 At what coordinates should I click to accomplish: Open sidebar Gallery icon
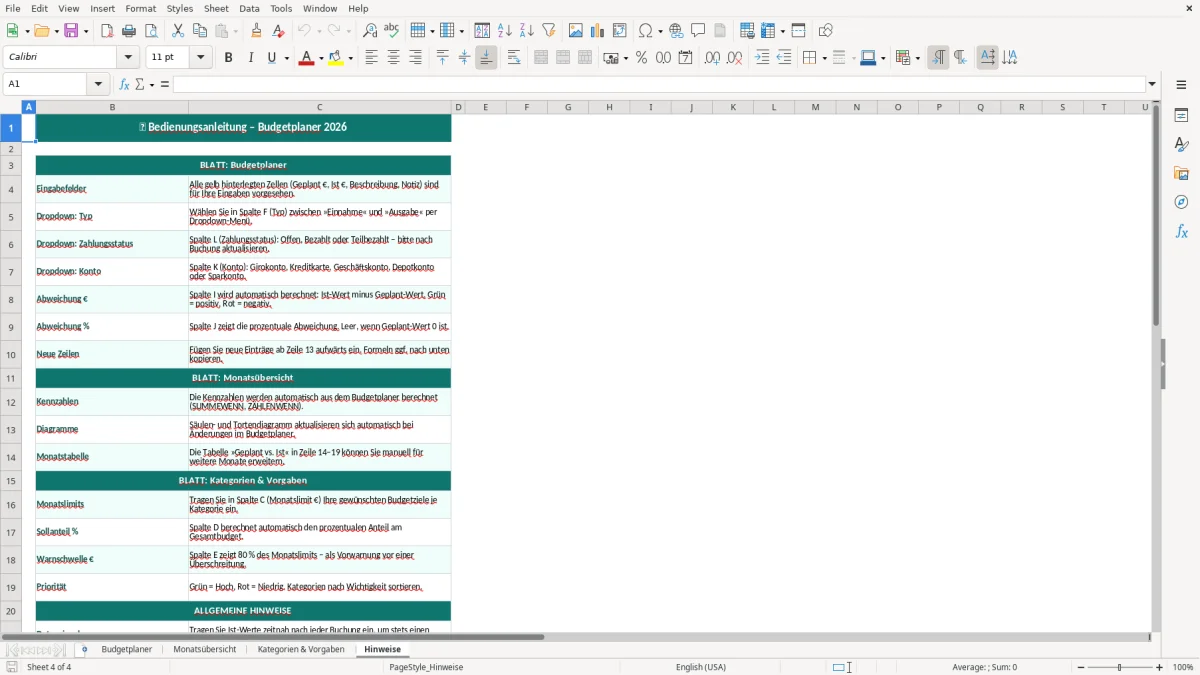click(x=1181, y=174)
